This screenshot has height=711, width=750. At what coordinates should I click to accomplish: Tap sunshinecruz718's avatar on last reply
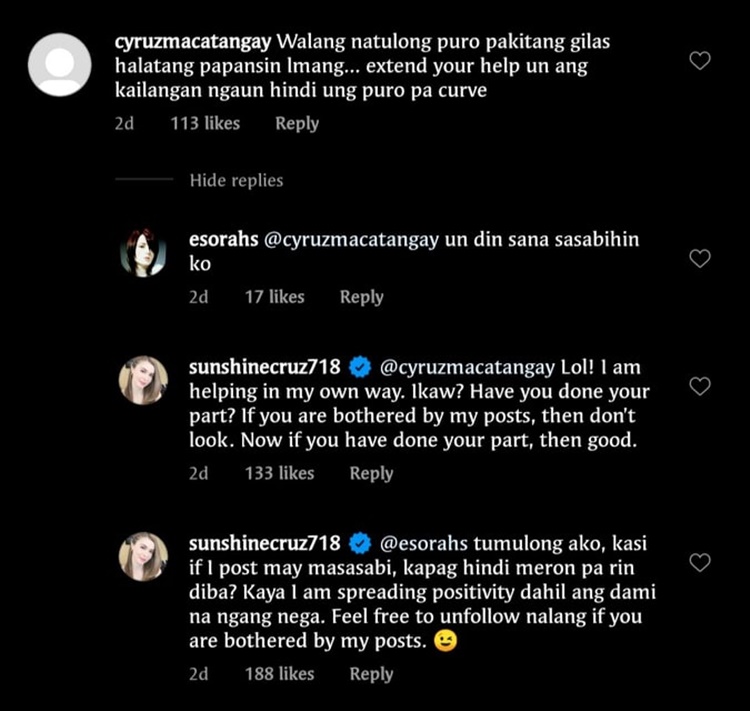(143, 556)
